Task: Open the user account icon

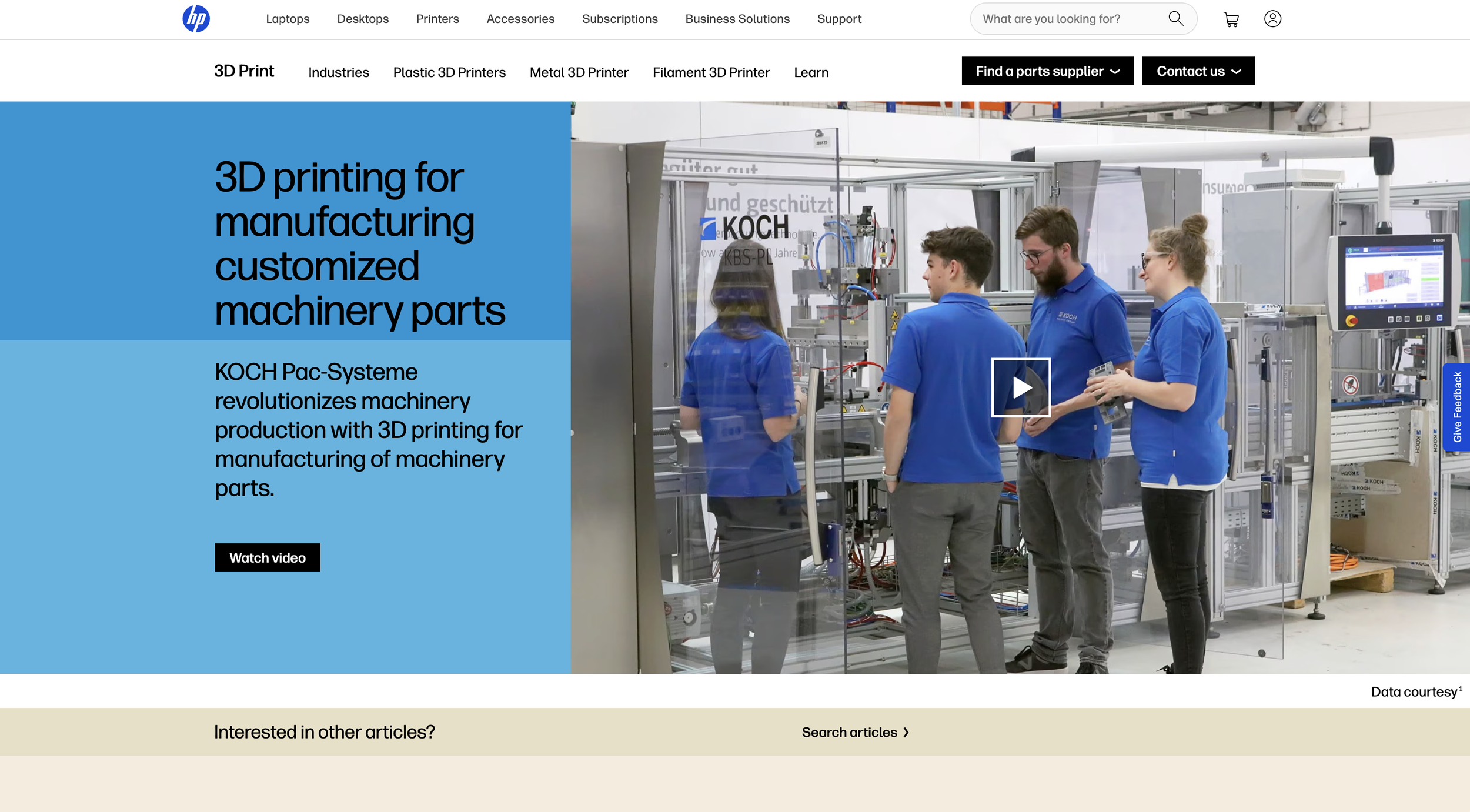Action: tap(1272, 19)
